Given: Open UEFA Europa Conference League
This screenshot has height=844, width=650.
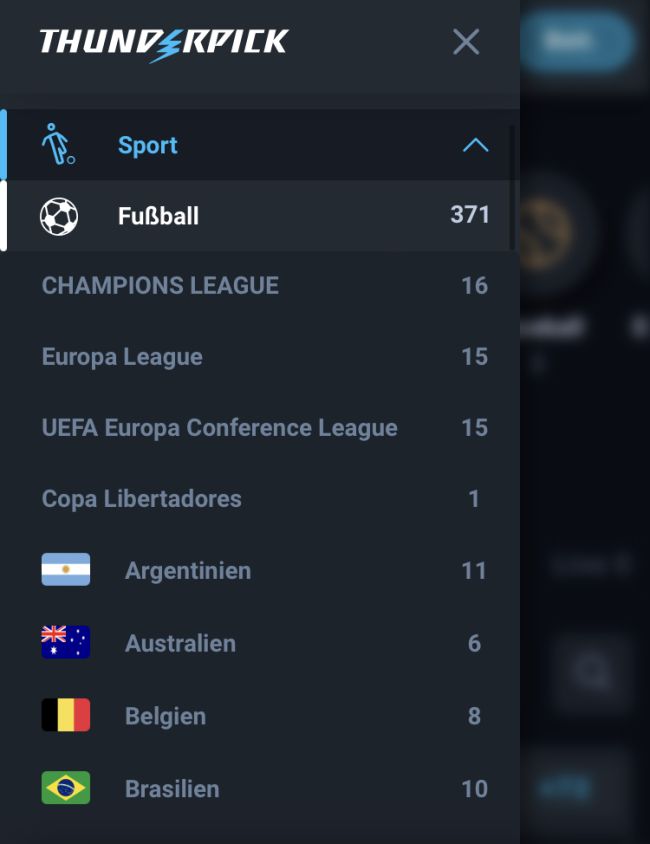Looking at the screenshot, I should (x=220, y=428).
